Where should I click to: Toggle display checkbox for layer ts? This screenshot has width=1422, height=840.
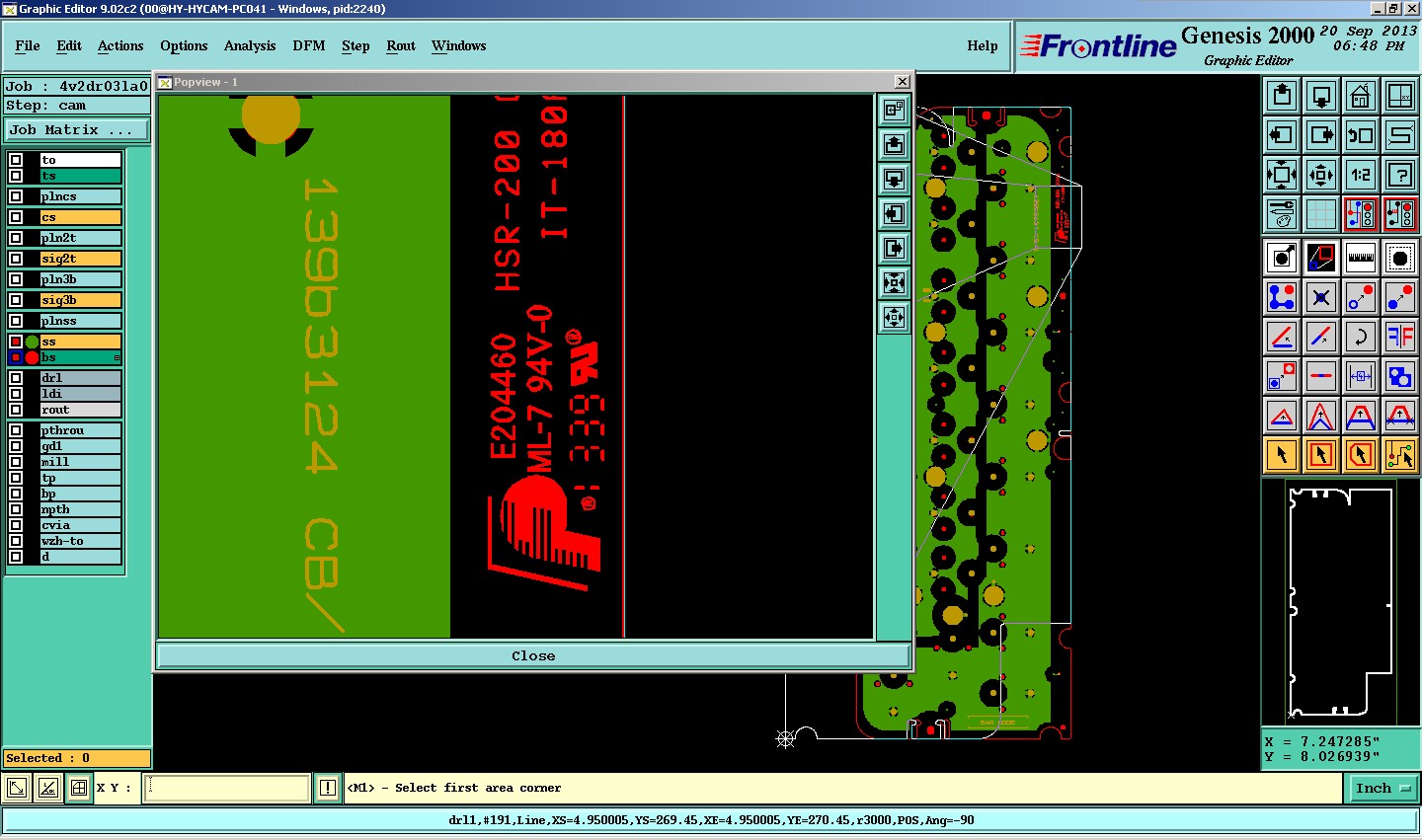point(16,176)
